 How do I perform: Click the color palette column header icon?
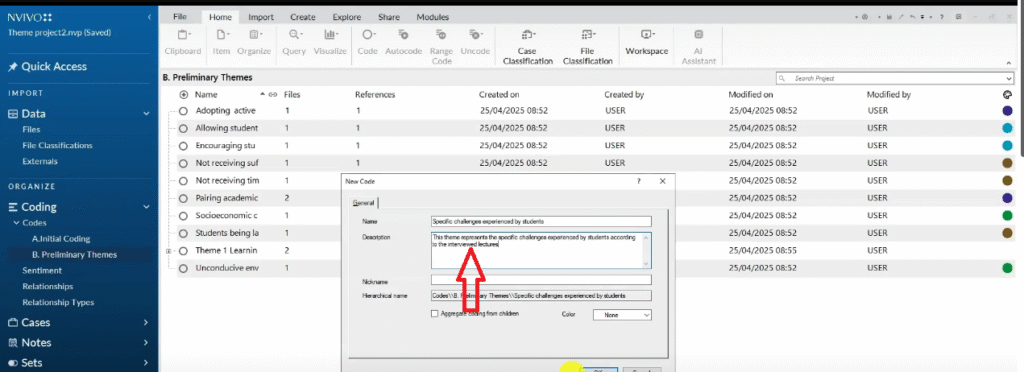(1007, 95)
